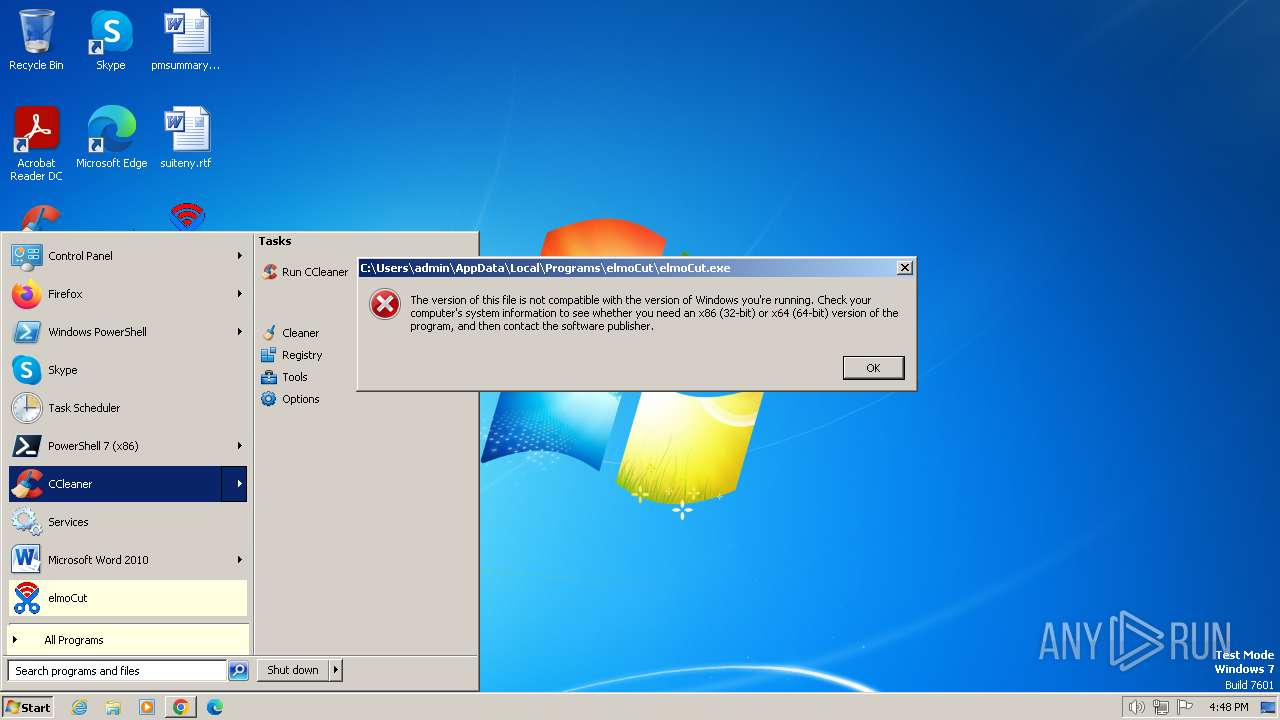Click OK in the elmoCut error dialog

(873, 368)
